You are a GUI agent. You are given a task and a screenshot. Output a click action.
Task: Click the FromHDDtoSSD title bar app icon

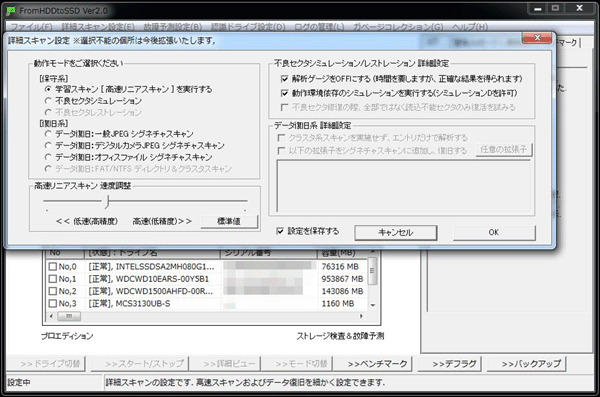pos(11,11)
